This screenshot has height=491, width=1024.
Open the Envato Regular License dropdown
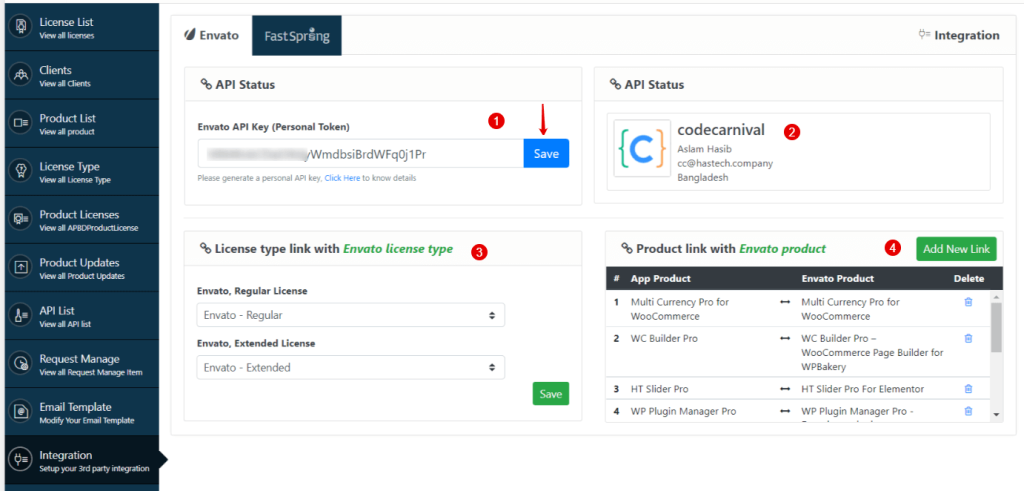coord(350,315)
